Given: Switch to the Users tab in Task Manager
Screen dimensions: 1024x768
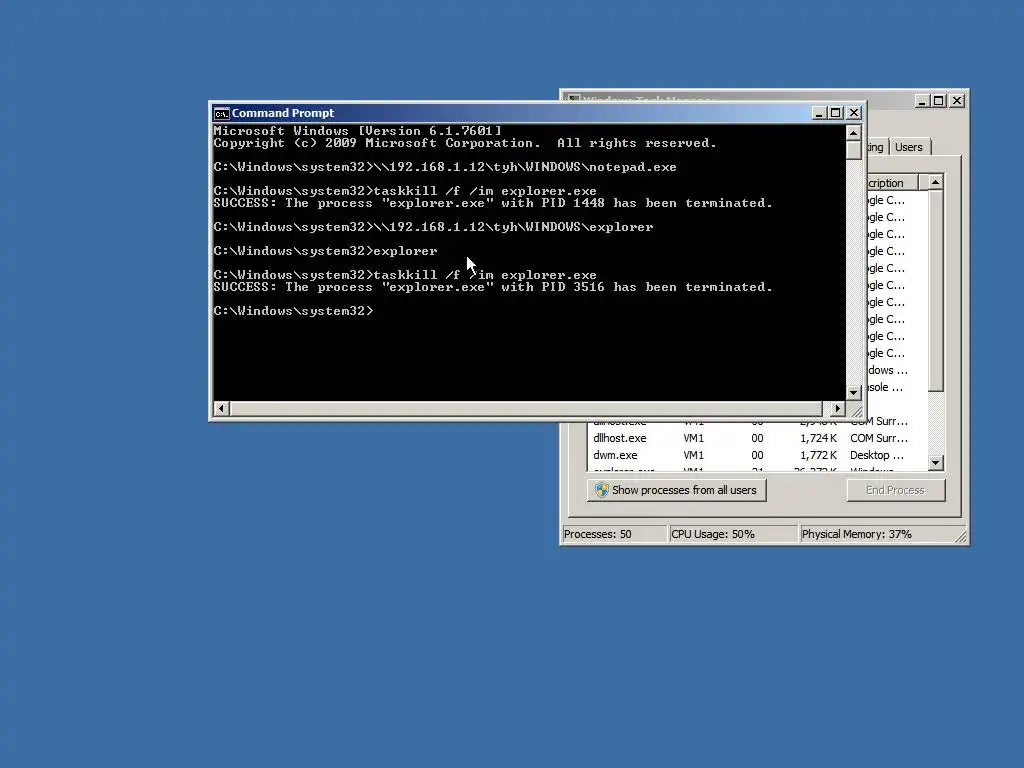Looking at the screenshot, I should point(908,147).
